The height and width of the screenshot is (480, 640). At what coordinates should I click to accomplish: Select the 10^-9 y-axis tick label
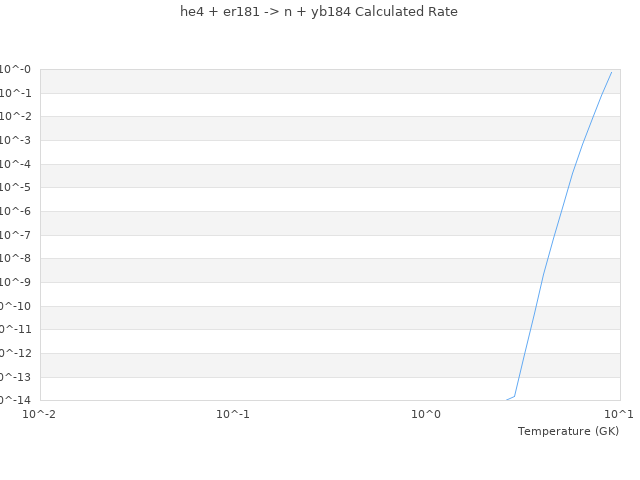(x=15, y=283)
